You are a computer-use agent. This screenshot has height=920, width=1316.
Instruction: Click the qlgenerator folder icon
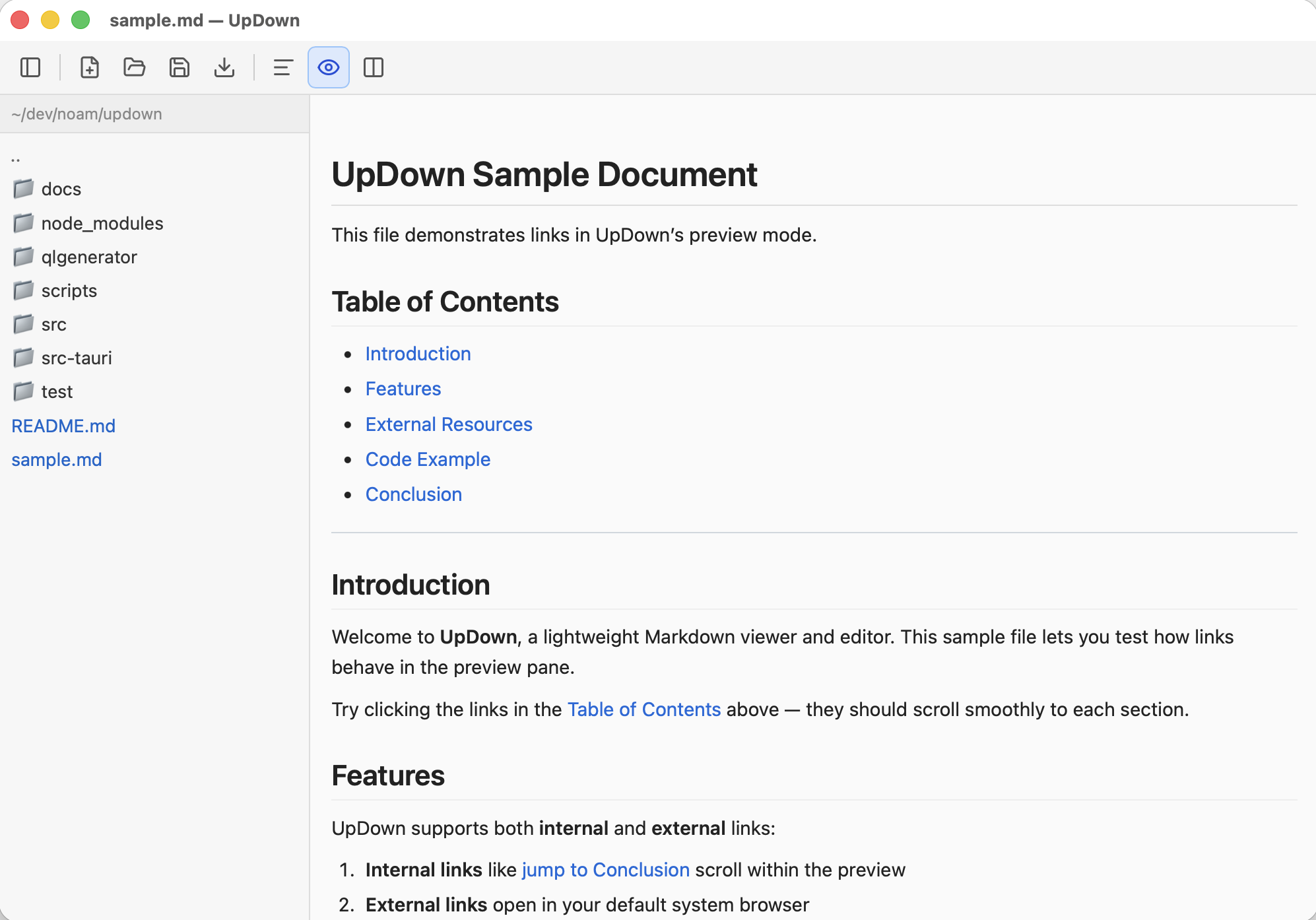pos(23,256)
